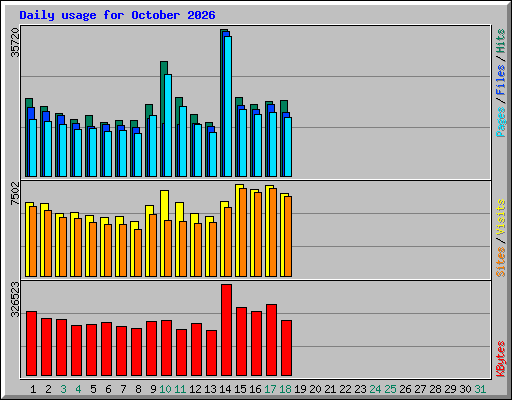The height and width of the screenshot is (400, 512).
Task: Click day label 21 on the x-axis
Action: tap(330, 389)
